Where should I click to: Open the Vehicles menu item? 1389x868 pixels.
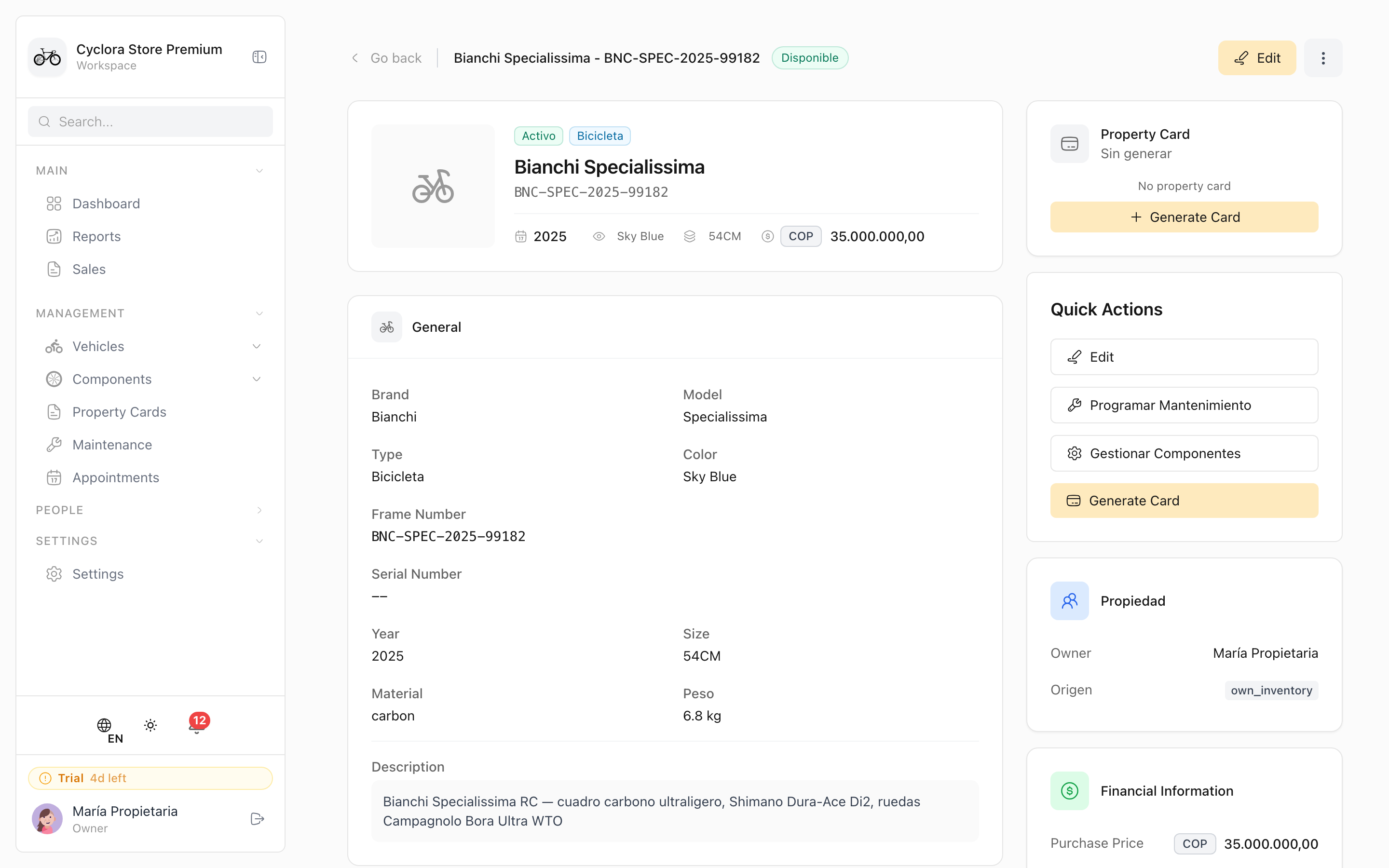[150, 346]
